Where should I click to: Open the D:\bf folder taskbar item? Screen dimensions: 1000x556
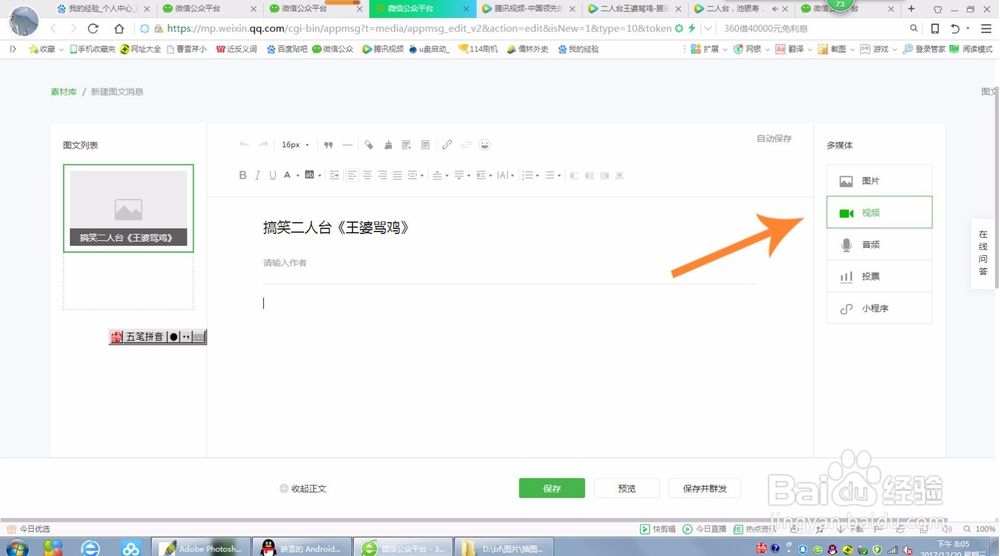(x=504, y=548)
